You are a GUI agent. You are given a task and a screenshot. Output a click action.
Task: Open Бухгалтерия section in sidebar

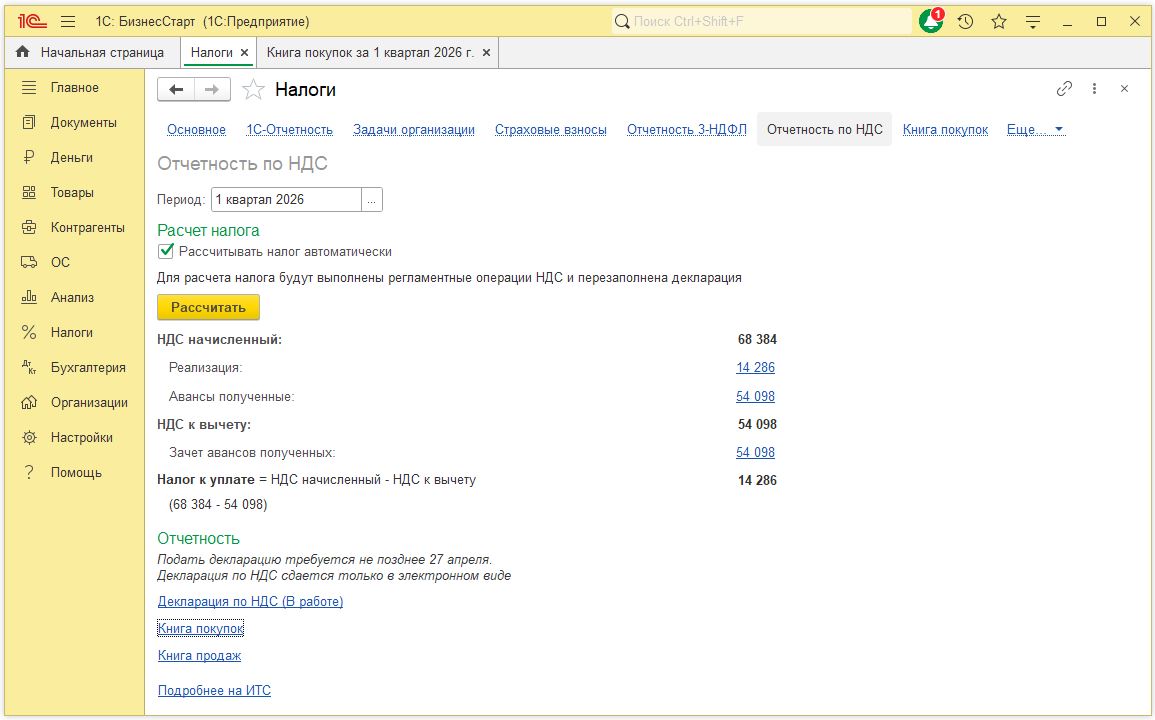pyautogui.click(x=88, y=367)
